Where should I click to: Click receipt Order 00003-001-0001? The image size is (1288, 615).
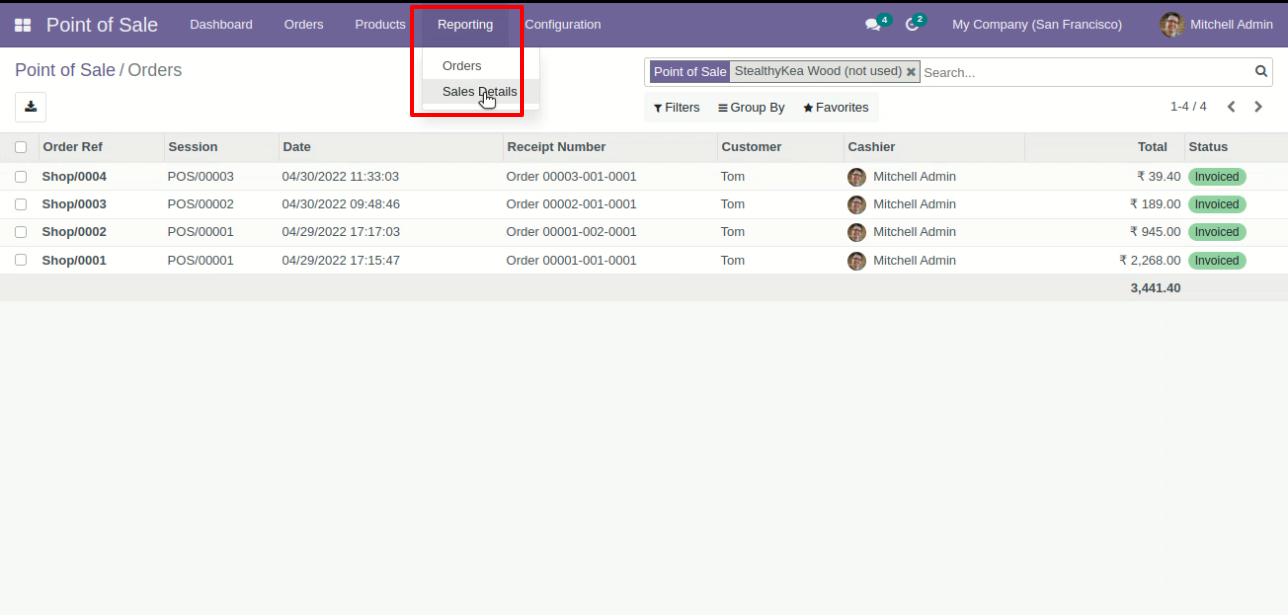coord(571,177)
